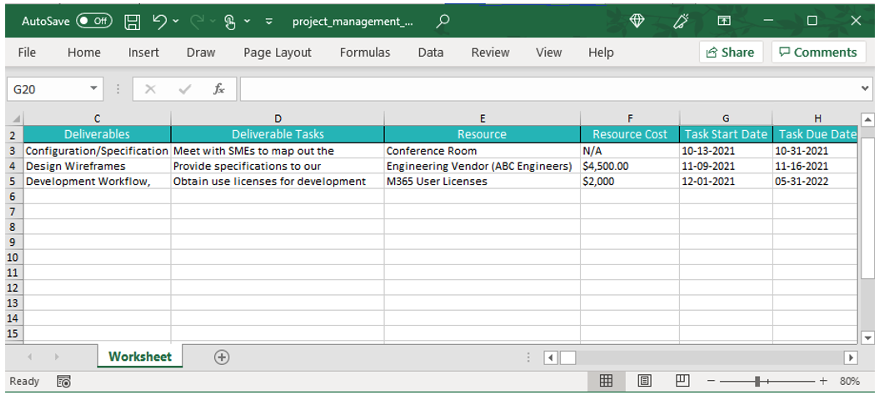Select cell with date 12-01-2021
881x399 pixels.
click(726, 181)
